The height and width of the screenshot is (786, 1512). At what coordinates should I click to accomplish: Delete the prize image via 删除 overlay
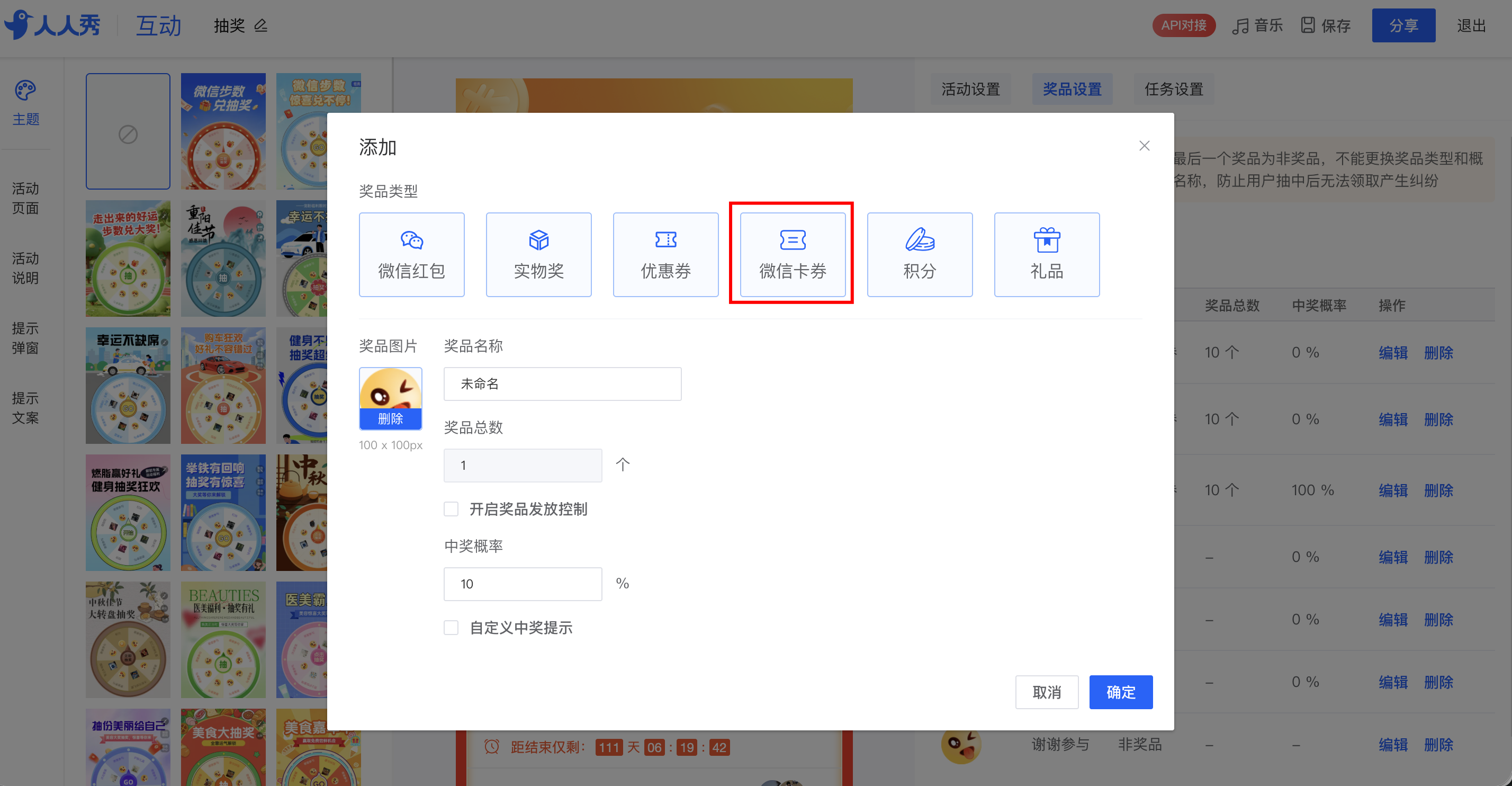click(390, 418)
